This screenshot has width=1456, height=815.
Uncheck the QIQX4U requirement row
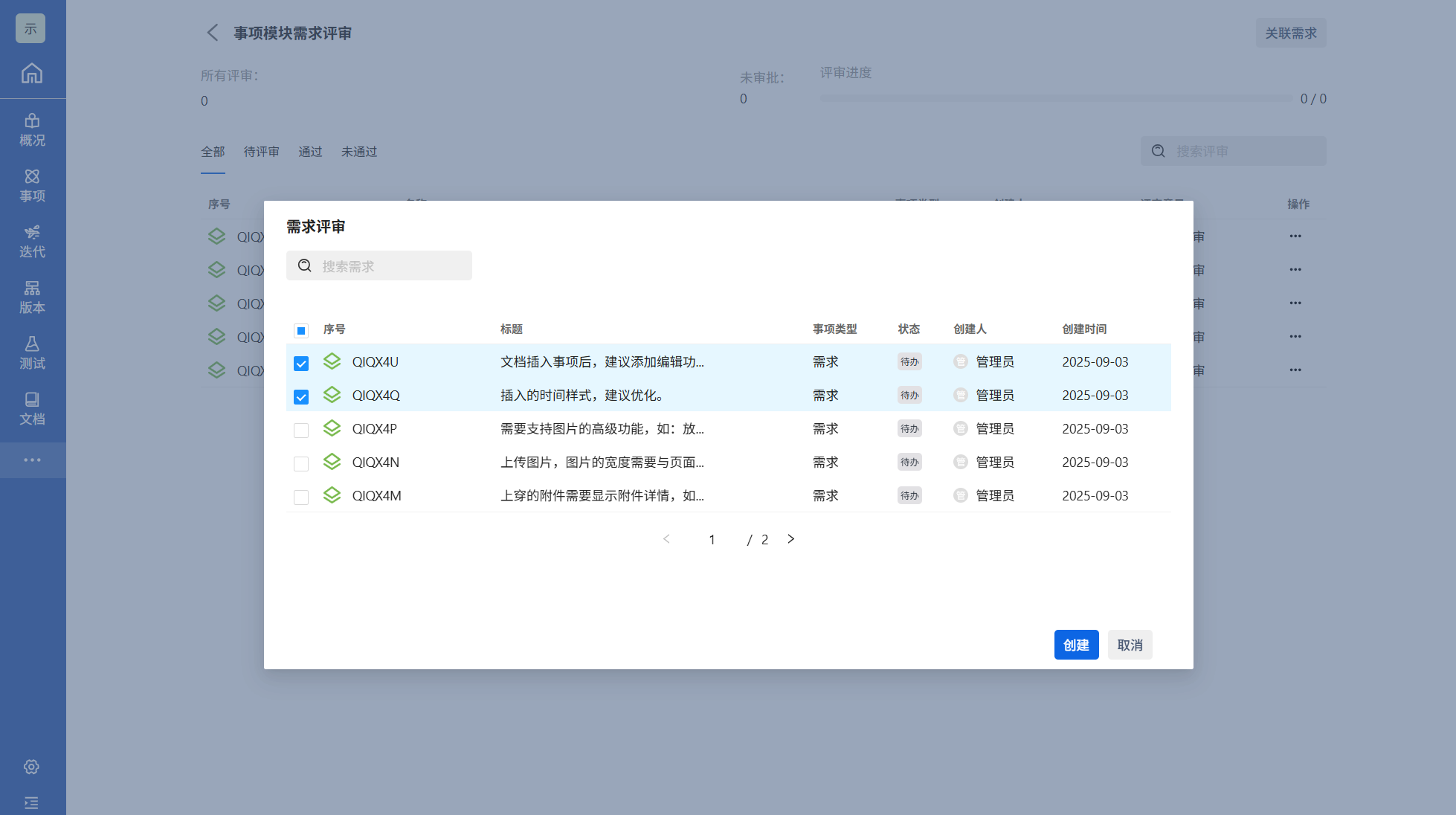pyautogui.click(x=301, y=364)
